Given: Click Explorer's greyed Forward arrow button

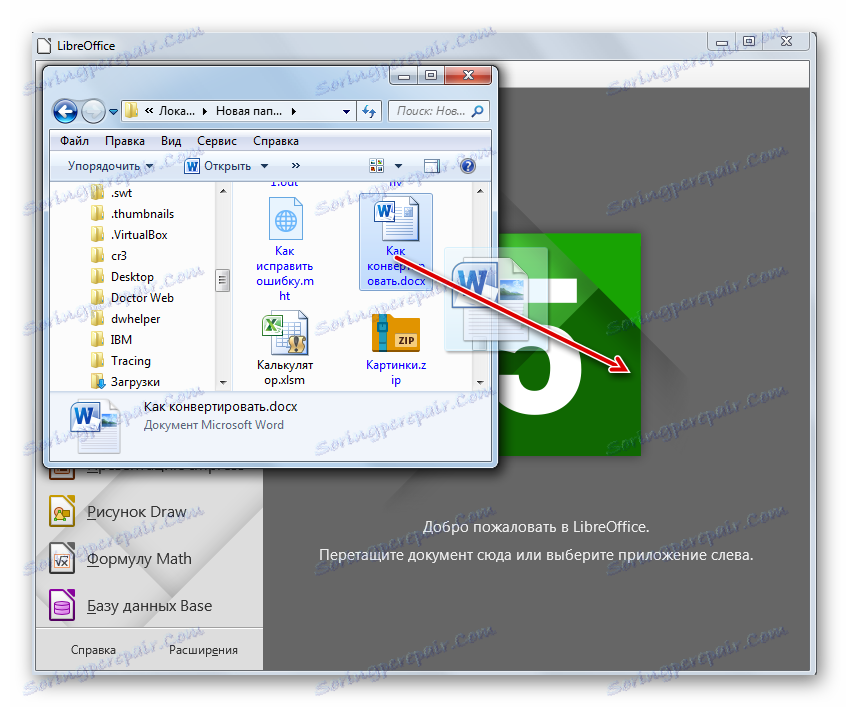Looking at the screenshot, I should pyautogui.click(x=93, y=112).
